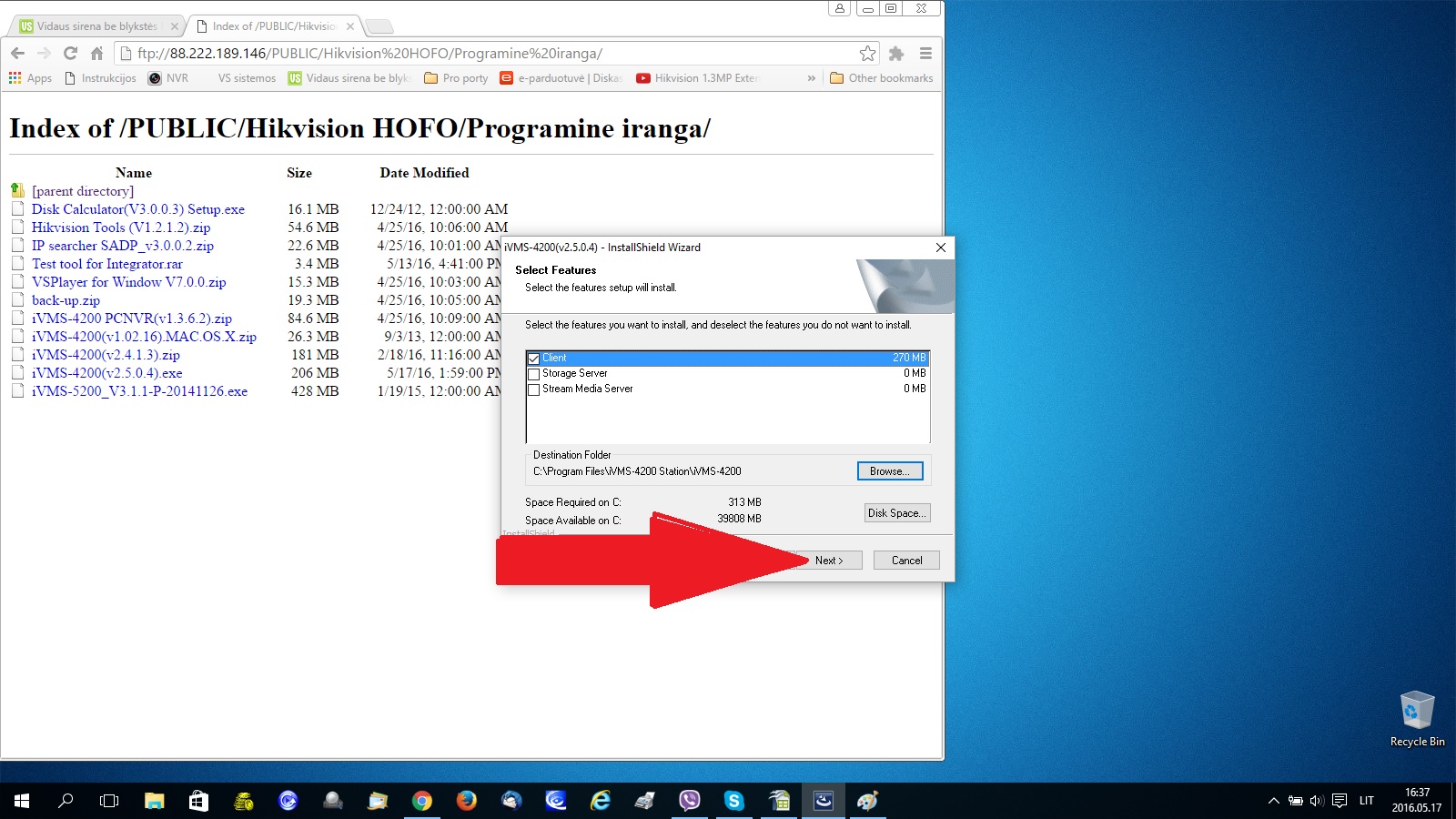Open Thunderbird from taskbar

coord(511,801)
